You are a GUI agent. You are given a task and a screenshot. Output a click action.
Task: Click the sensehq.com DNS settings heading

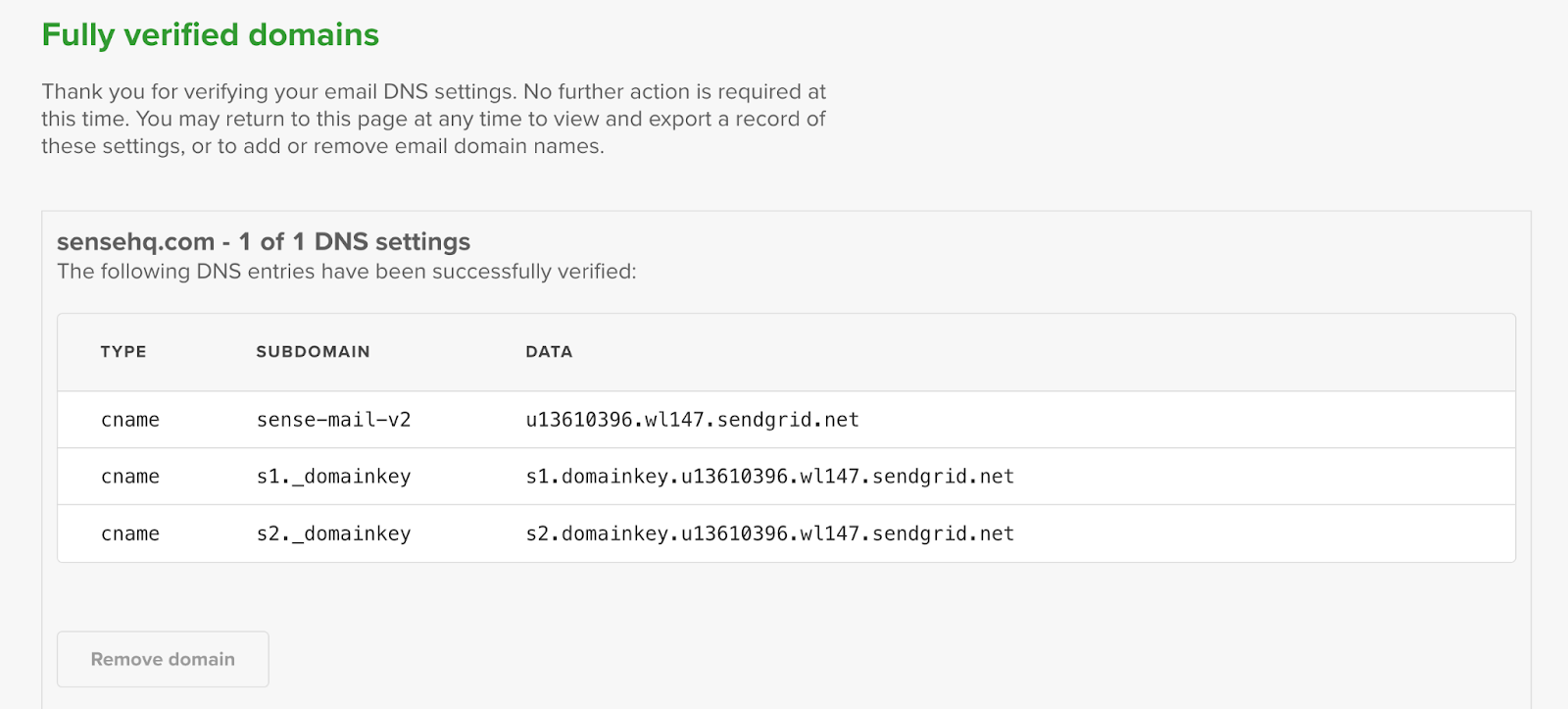264,241
